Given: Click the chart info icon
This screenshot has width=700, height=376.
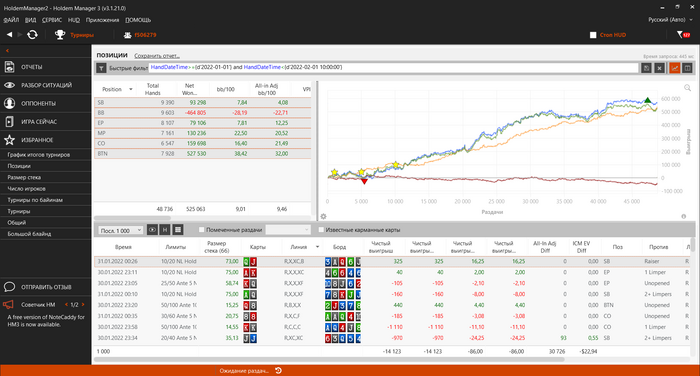Looking at the screenshot, I should pyautogui.click(x=683, y=216).
